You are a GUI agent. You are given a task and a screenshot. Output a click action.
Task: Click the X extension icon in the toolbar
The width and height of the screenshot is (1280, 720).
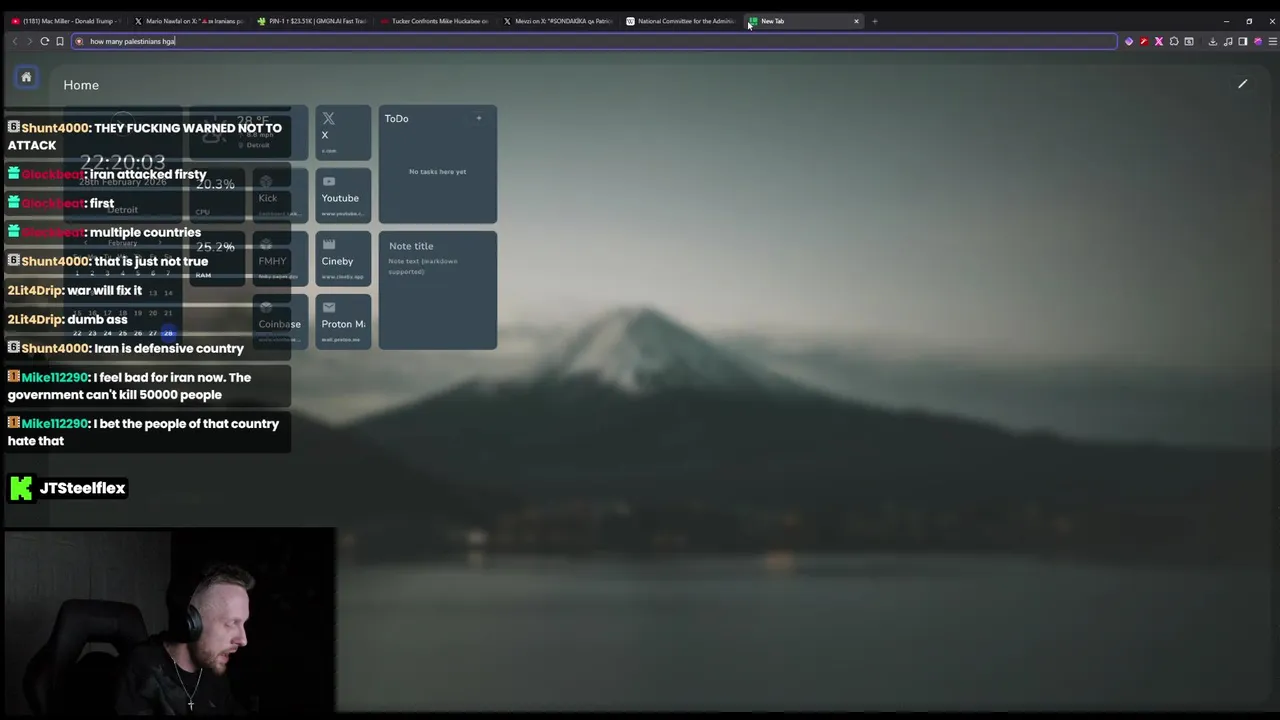point(1159,41)
